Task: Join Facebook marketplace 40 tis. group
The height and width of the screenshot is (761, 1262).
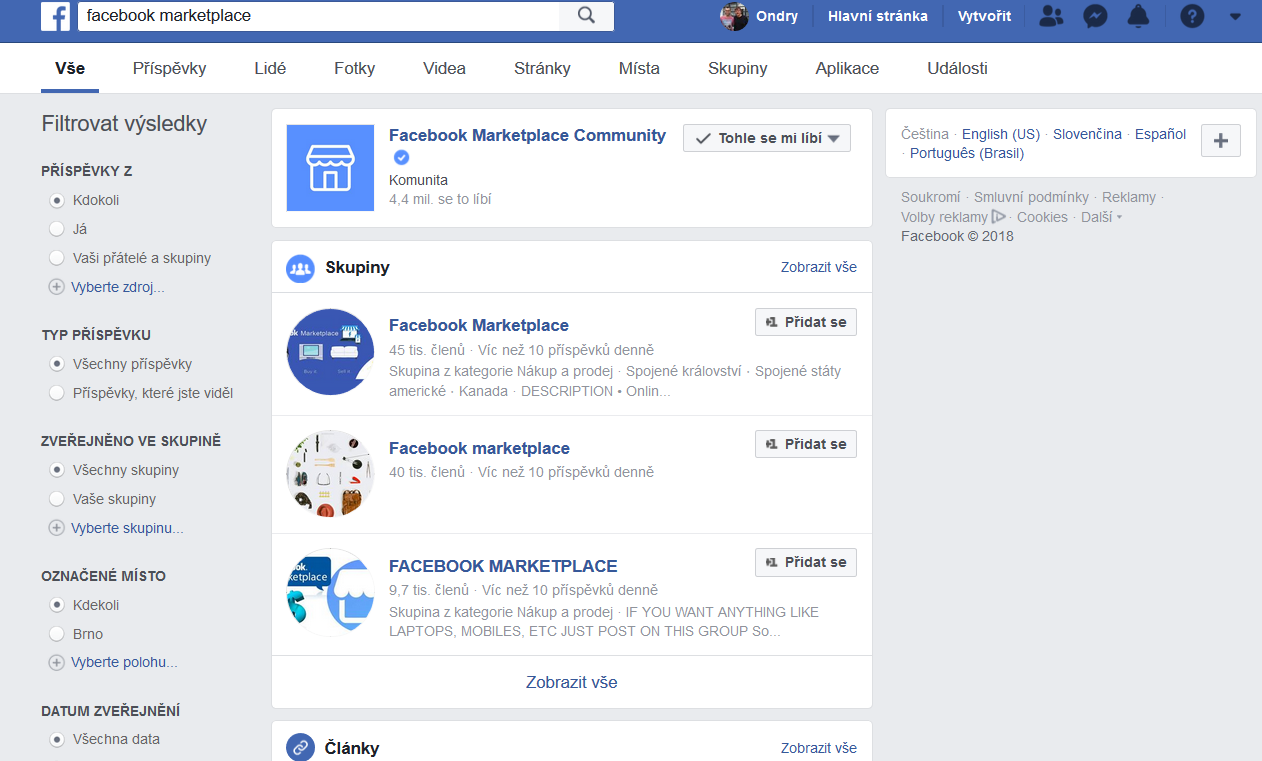Action: pyautogui.click(x=806, y=444)
